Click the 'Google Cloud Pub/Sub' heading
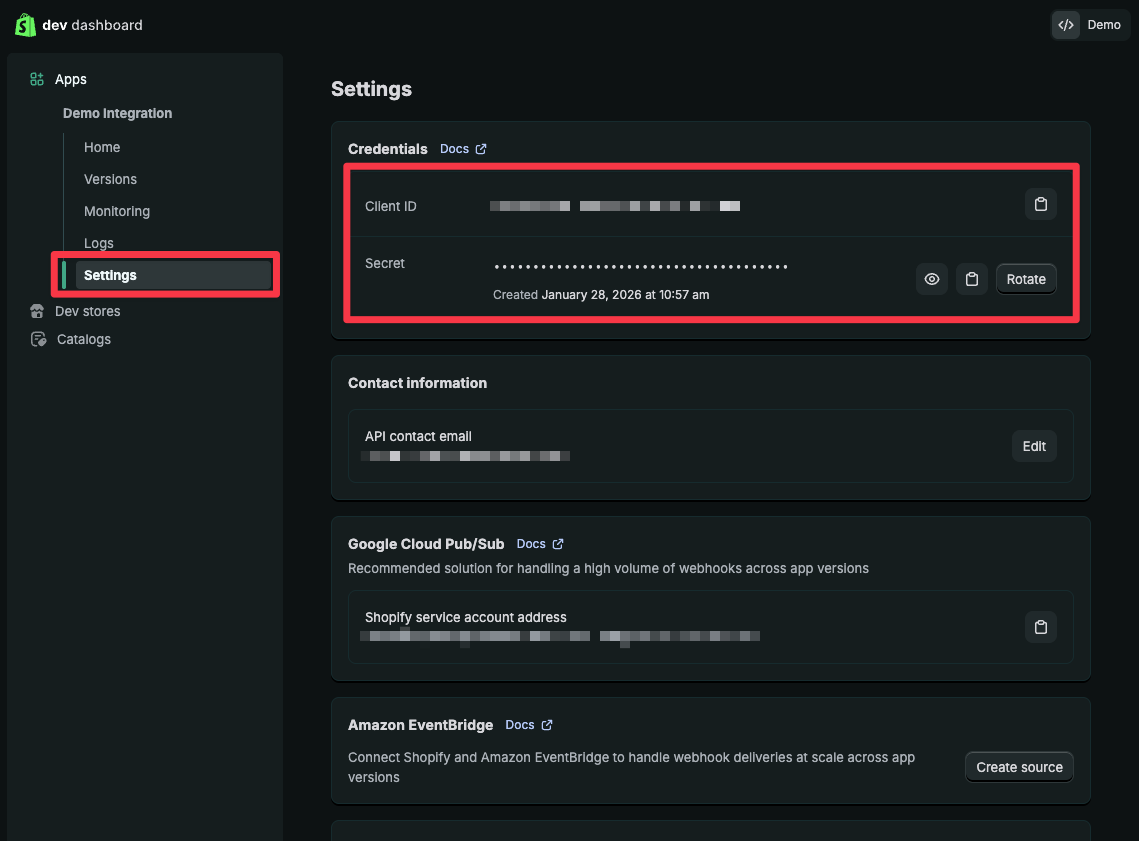 tap(426, 544)
